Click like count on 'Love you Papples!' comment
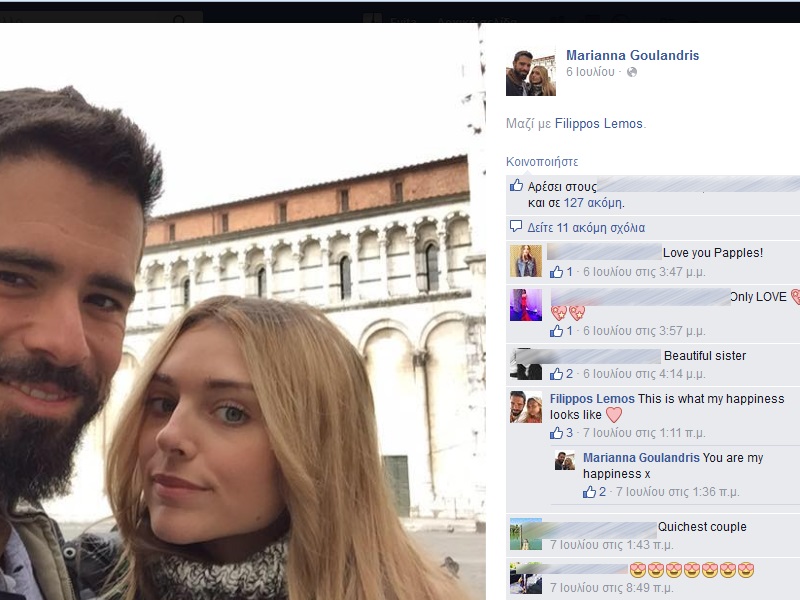The image size is (800, 600). (561, 272)
